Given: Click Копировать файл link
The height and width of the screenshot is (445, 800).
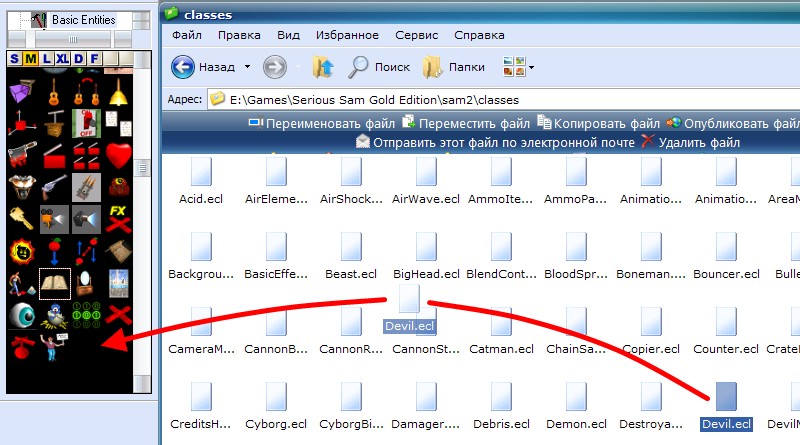Looking at the screenshot, I should (x=599, y=123).
